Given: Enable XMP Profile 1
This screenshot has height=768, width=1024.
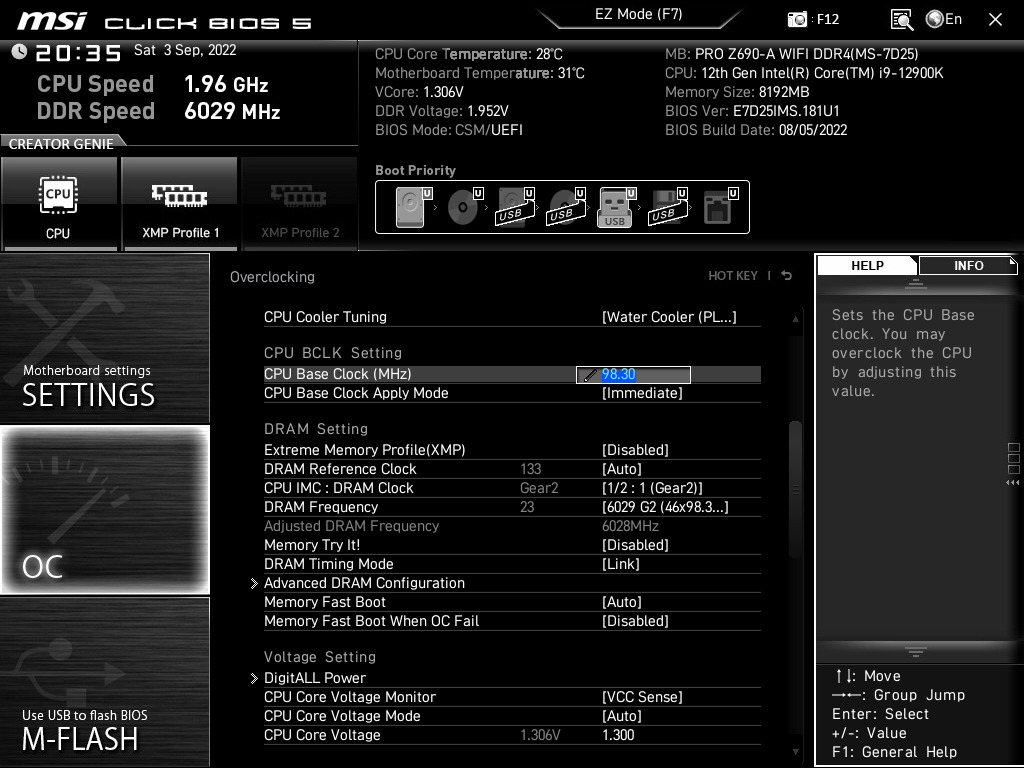Looking at the screenshot, I should [180, 204].
